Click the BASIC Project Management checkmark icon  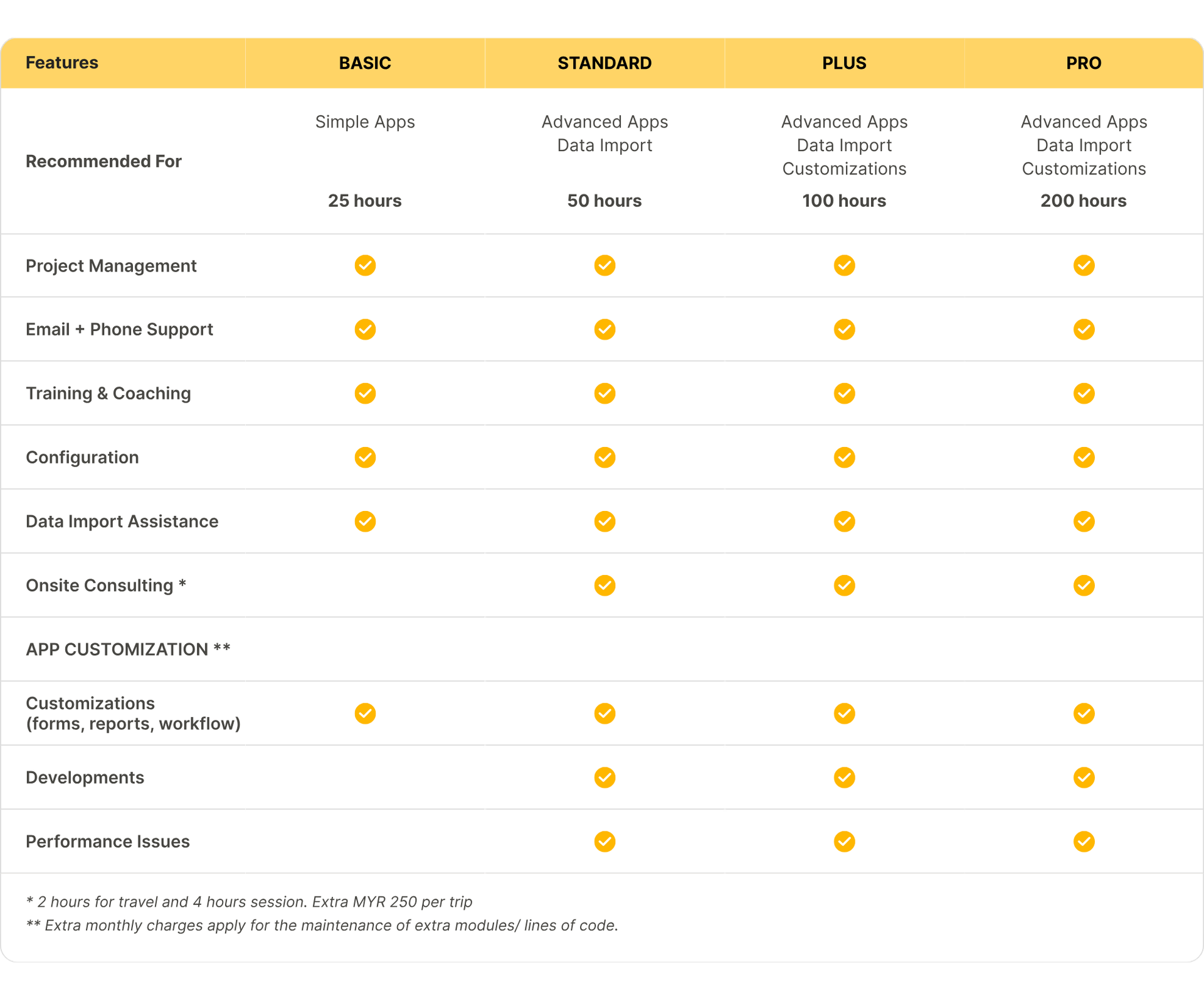(x=365, y=265)
